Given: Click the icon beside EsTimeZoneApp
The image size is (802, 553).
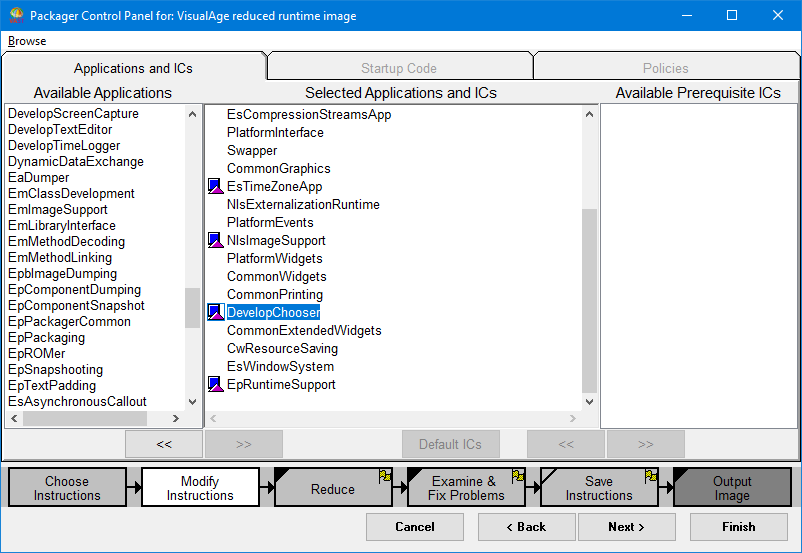Looking at the screenshot, I should (x=214, y=187).
